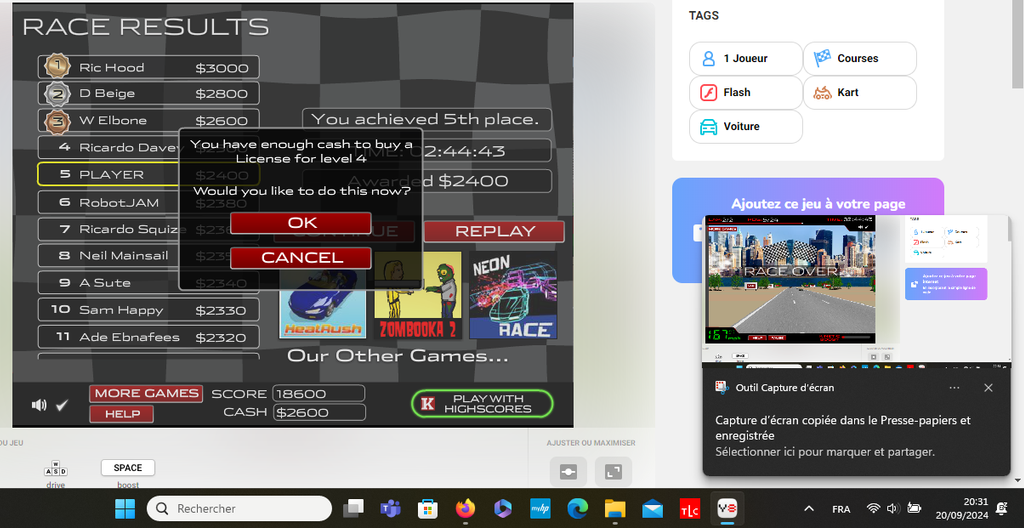
Task: Click OK to buy the level 4 license
Action: coord(301,223)
